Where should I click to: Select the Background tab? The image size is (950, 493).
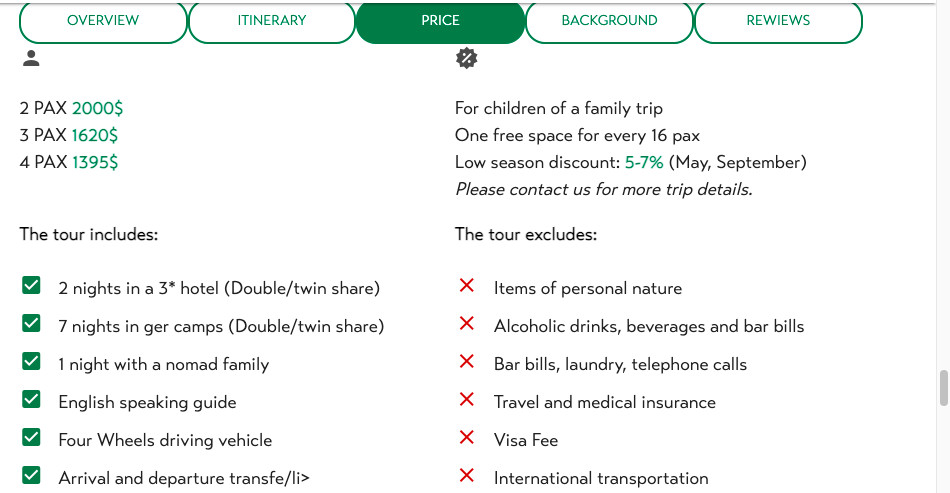tap(609, 21)
